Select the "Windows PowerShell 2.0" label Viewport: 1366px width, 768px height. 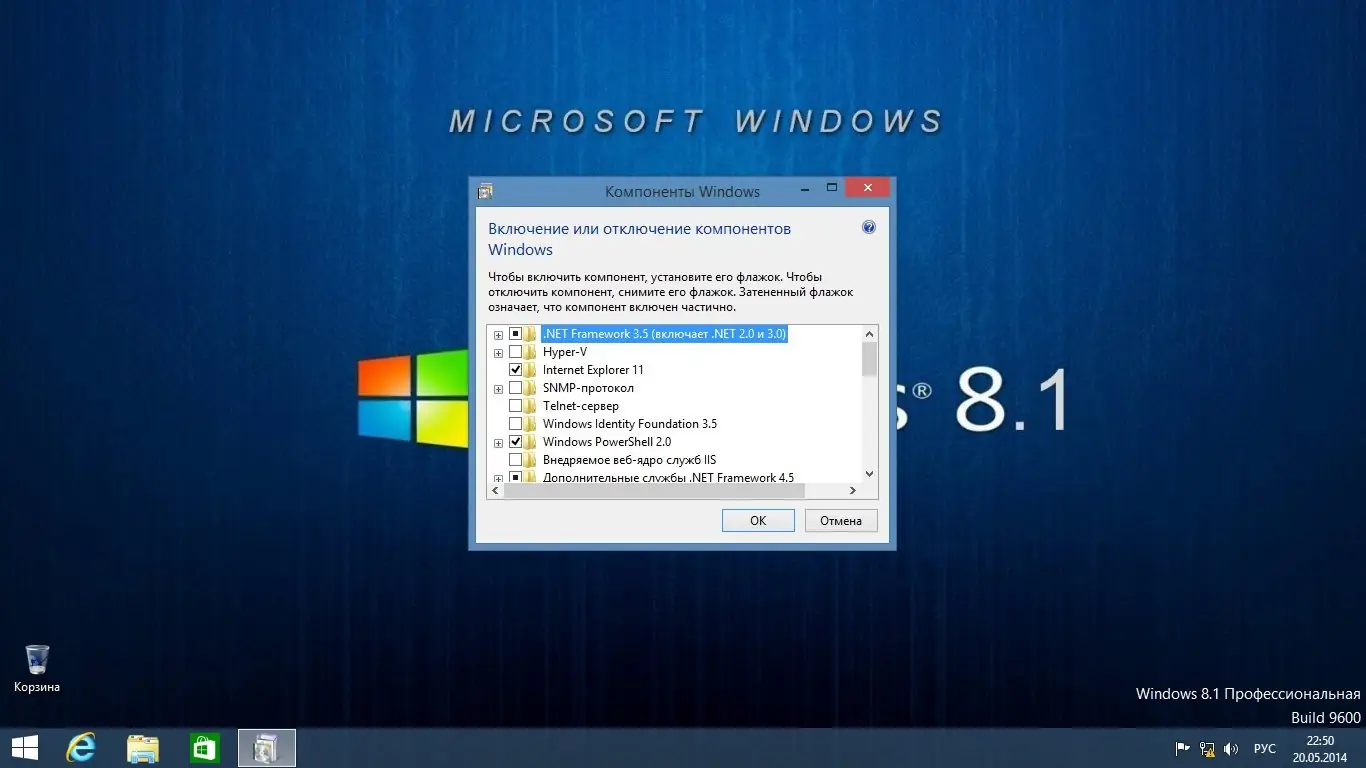pyautogui.click(x=607, y=442)
